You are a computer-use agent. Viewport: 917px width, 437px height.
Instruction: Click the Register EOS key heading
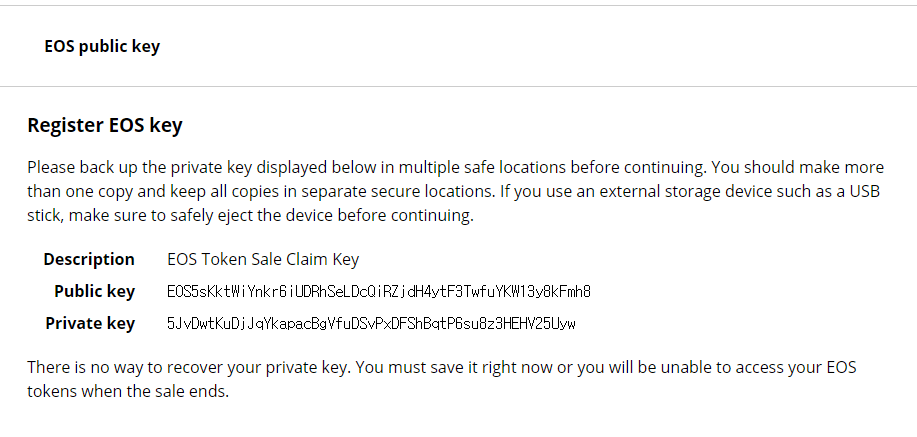click(104, 126)
